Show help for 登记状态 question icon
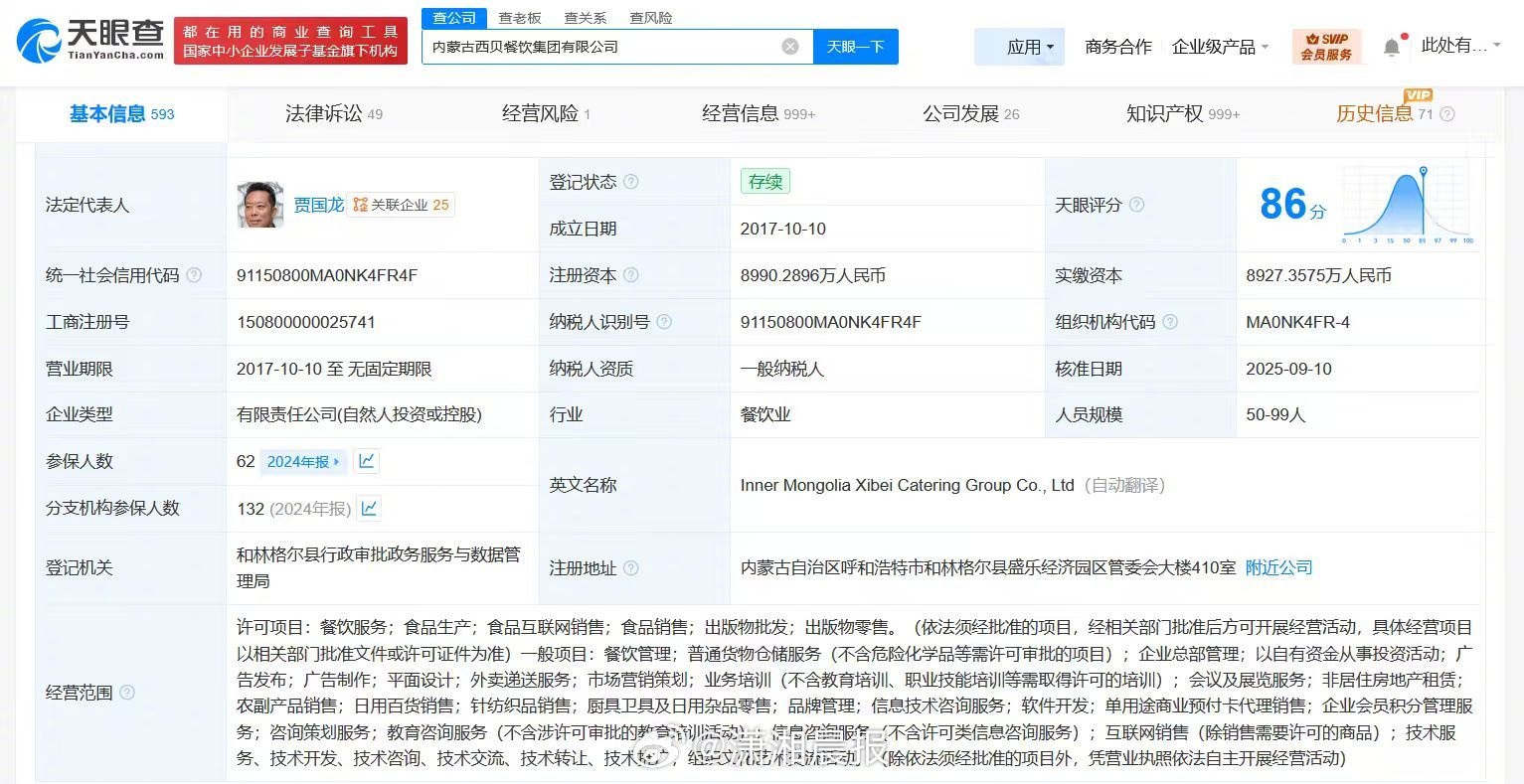 click(630, 182)
